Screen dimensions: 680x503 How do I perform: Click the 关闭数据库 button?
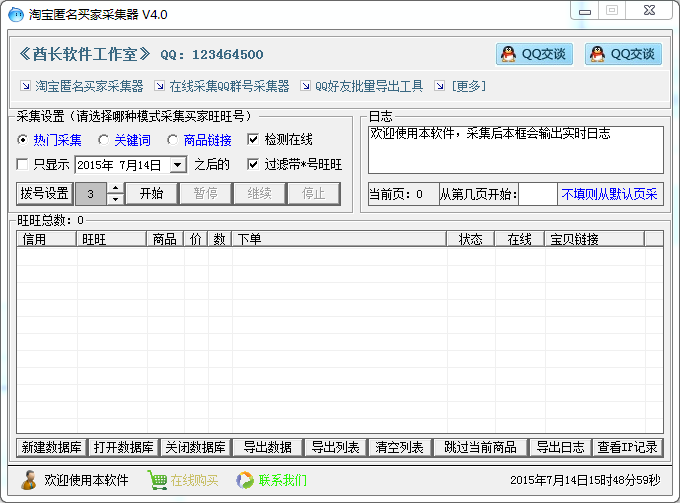196,447
